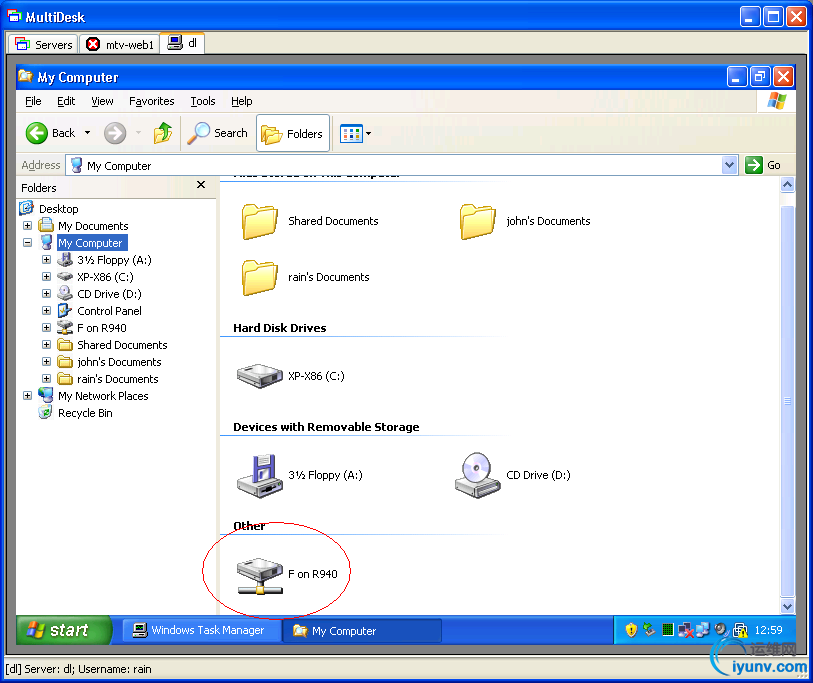Image resolution: width=813 pixels, height=683 pixels.
Task: Select the CD Drive (D:) icon
Action: coord(478,476)
